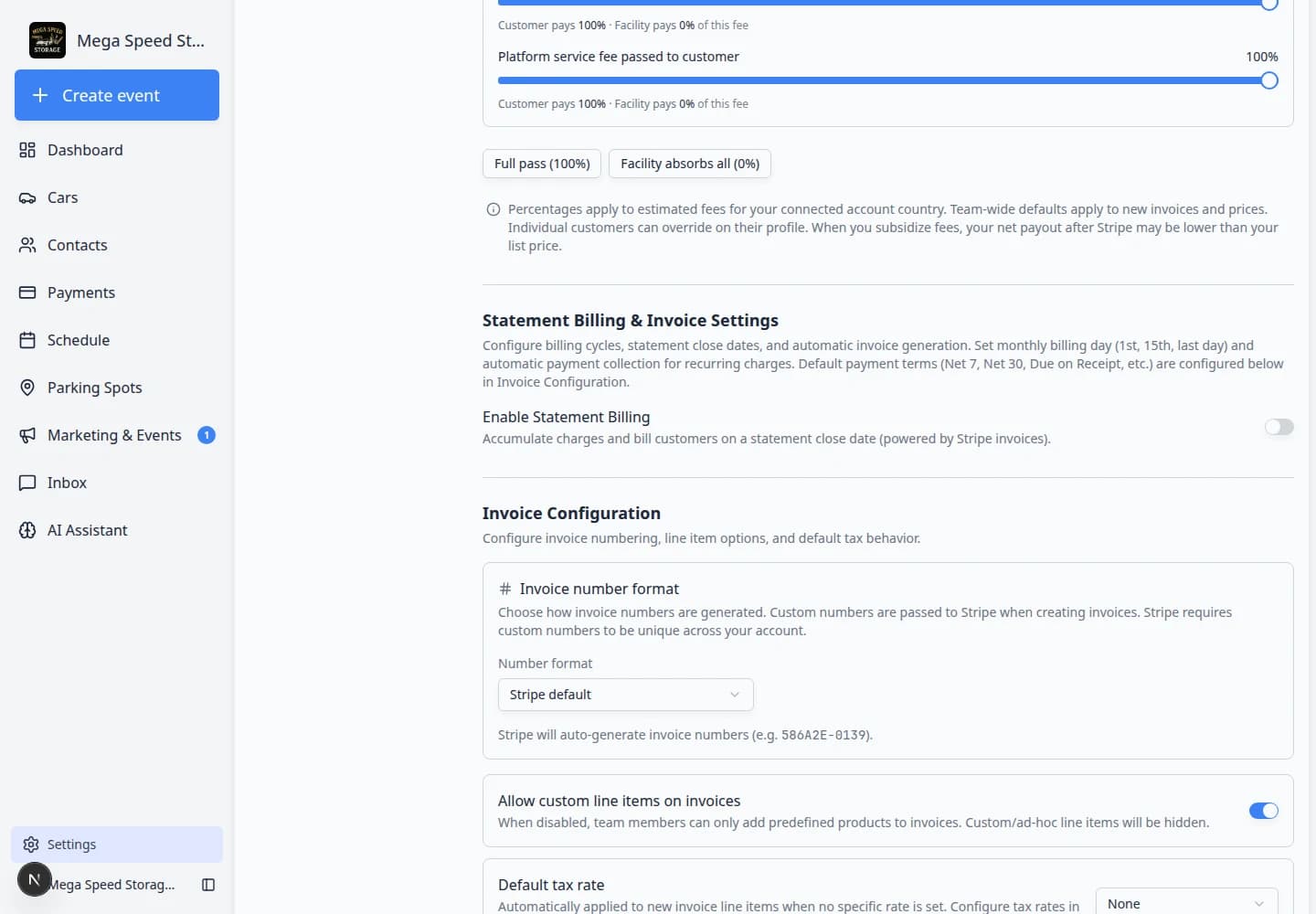The width and height of the screenshot is (1316, 914).
Task: Open the Number format dropdown
Action: coord(625,695)
